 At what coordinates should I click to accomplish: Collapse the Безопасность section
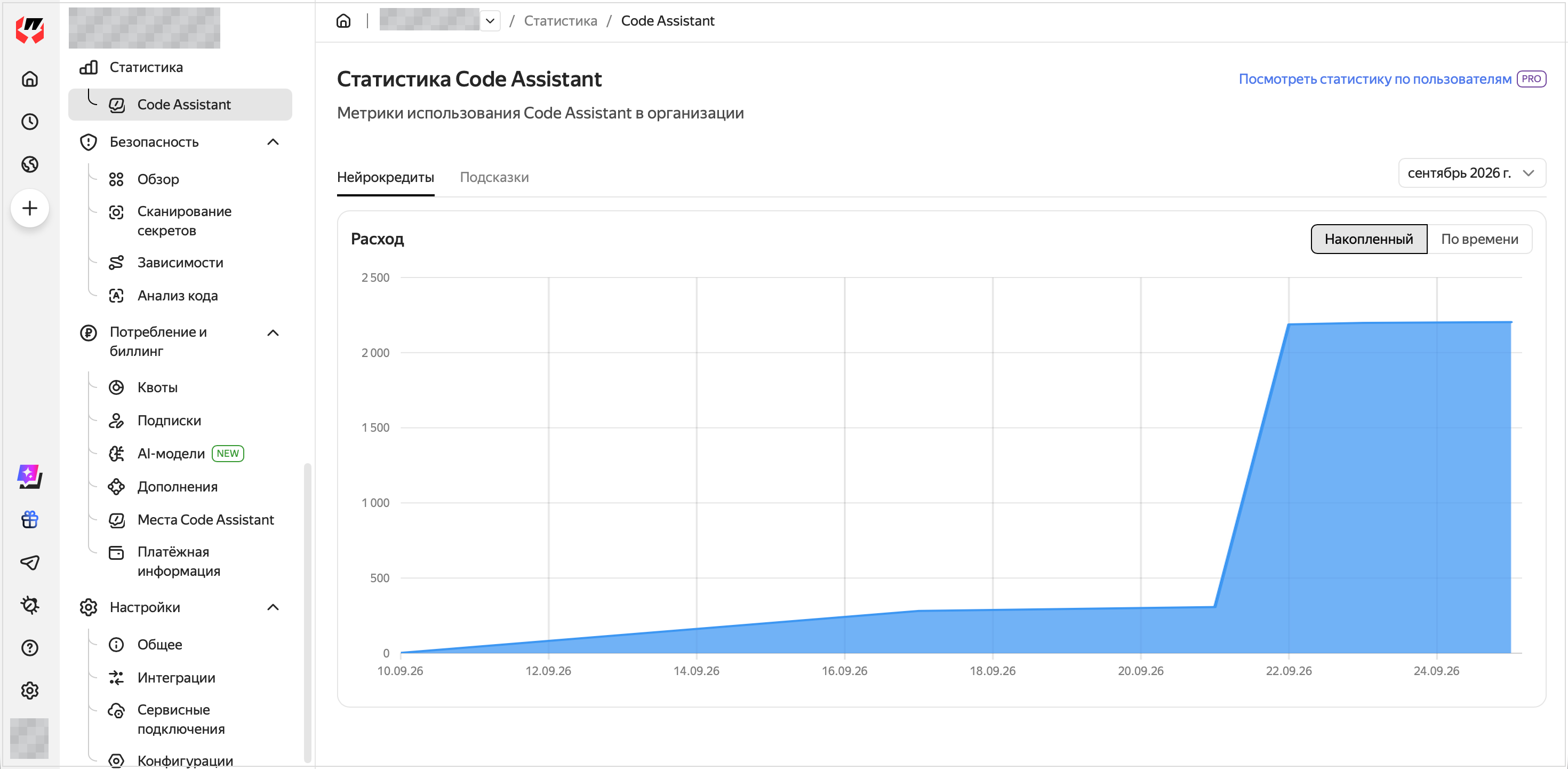point(273,142)
